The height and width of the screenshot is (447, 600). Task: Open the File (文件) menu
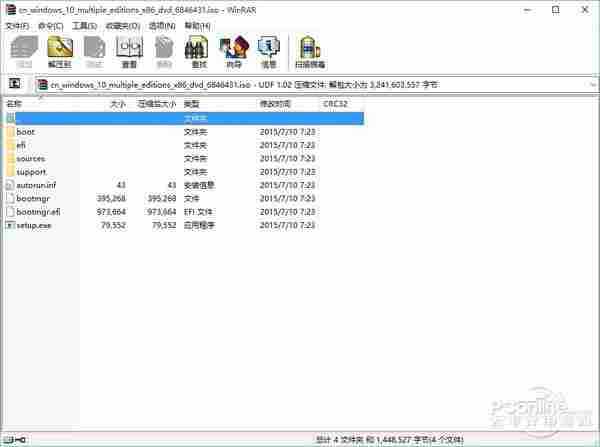tap(18, 24)
